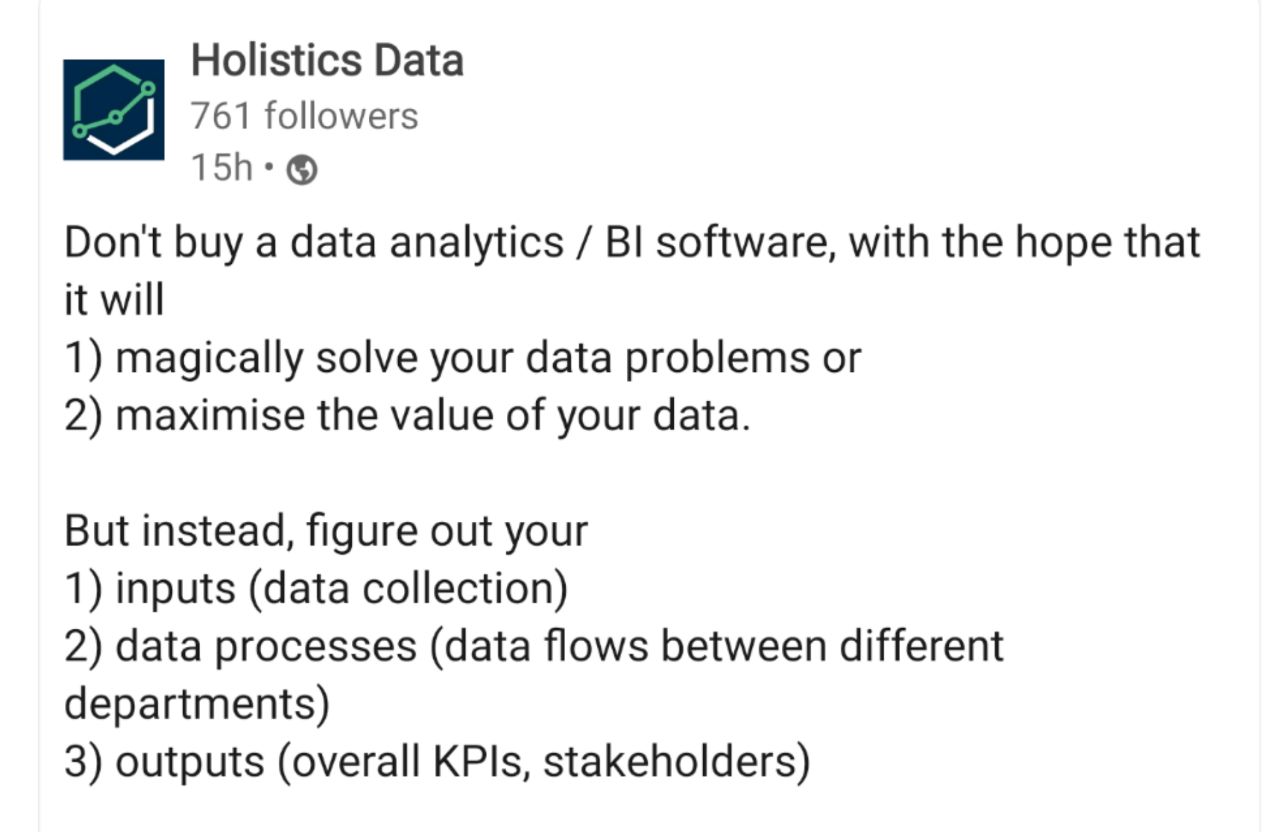Click the word "departments)" in the post
Image resolution: width=1280 pixels, height=832 pixels.
tap(197, 704)
